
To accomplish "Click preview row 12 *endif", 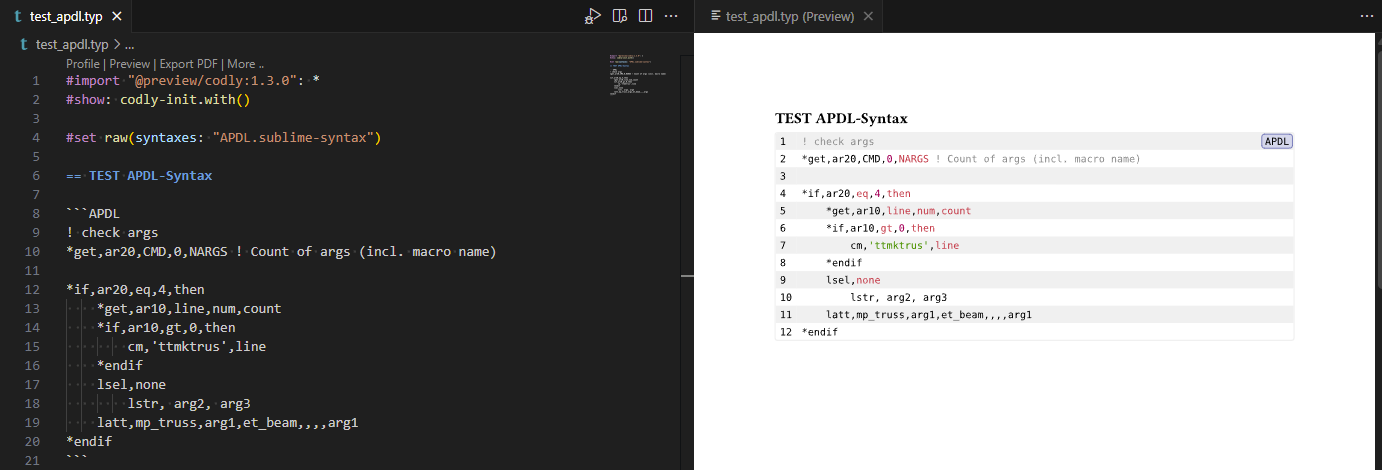I will click(x=1035, y=332).
